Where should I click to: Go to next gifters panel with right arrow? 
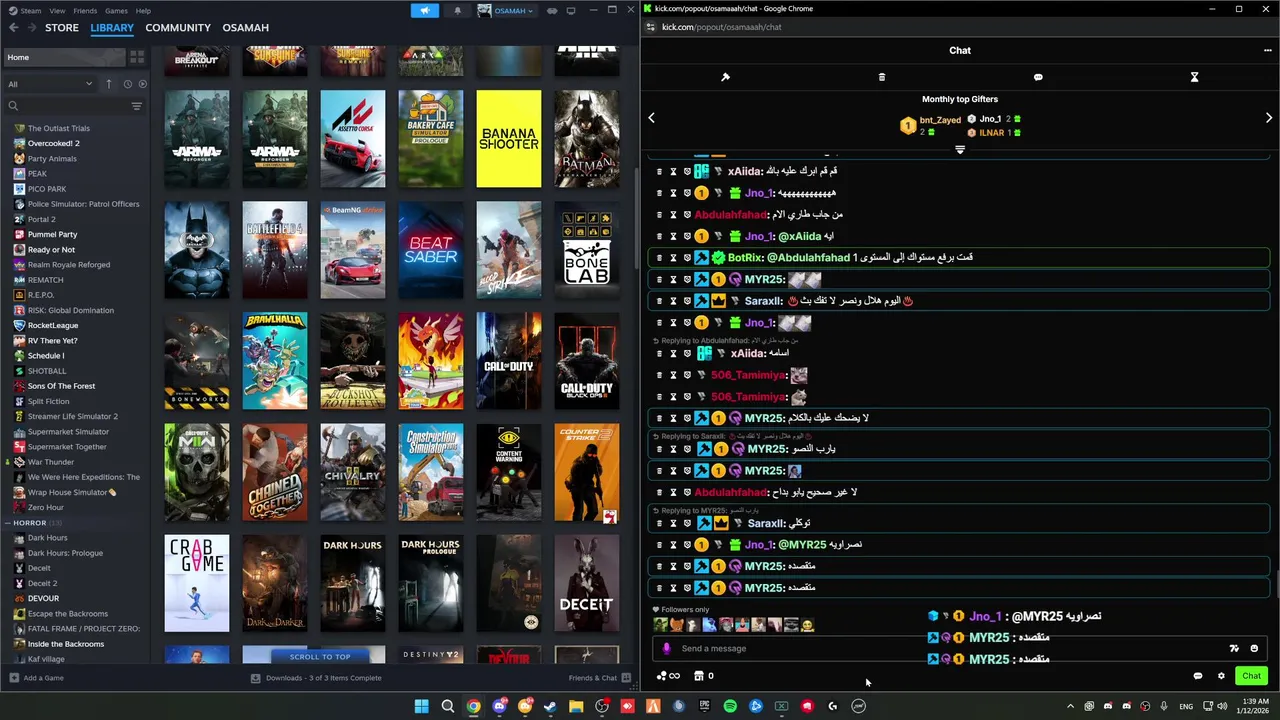tap(1269, 118)
